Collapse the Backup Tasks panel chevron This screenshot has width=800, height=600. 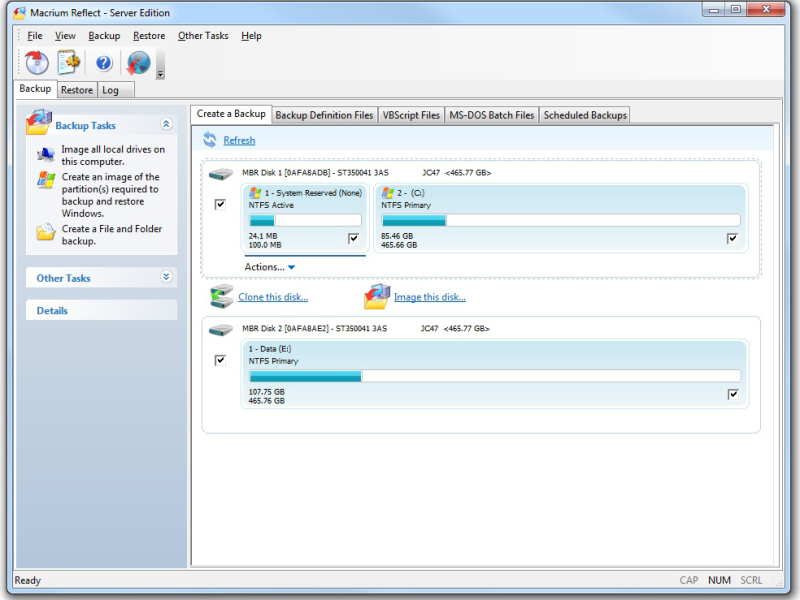tap(166, 124)
